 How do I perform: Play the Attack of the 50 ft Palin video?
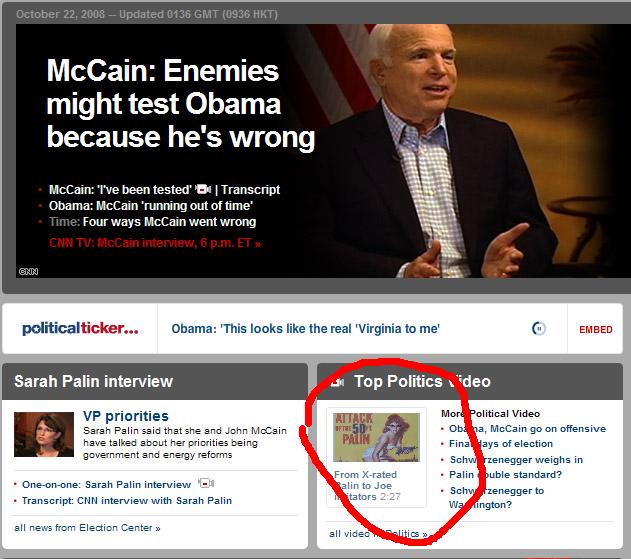pos(376,437)
